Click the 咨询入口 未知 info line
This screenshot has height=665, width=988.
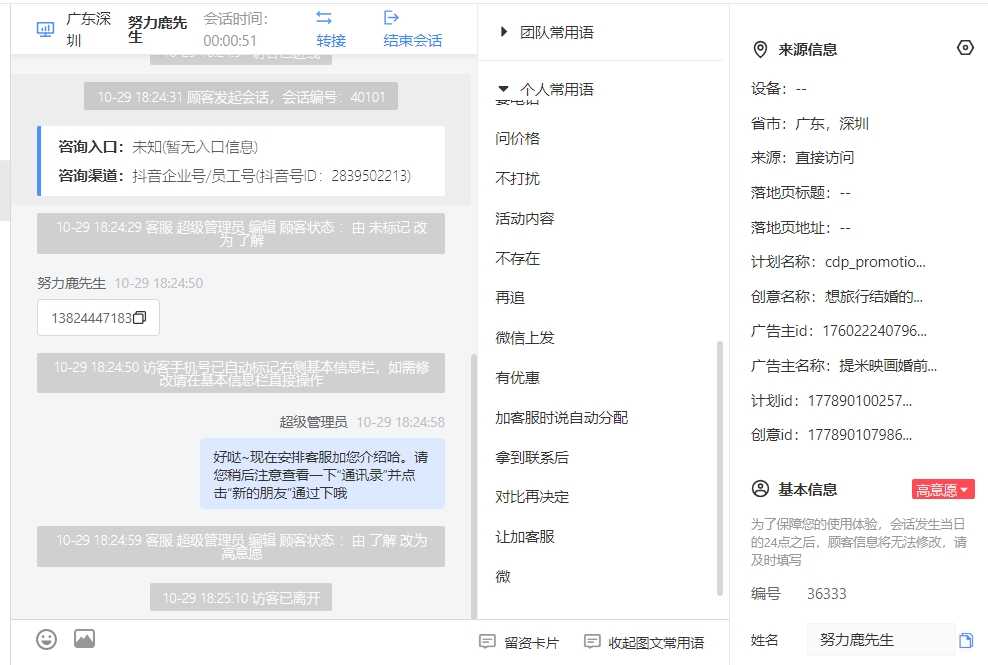coord(158,147)
